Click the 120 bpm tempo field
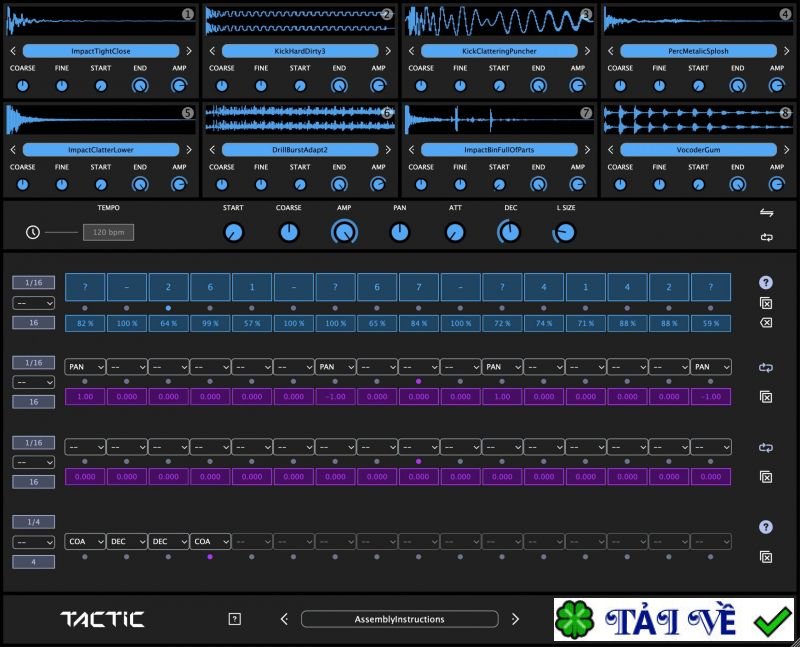800x647 pixels. coord(109,232)
